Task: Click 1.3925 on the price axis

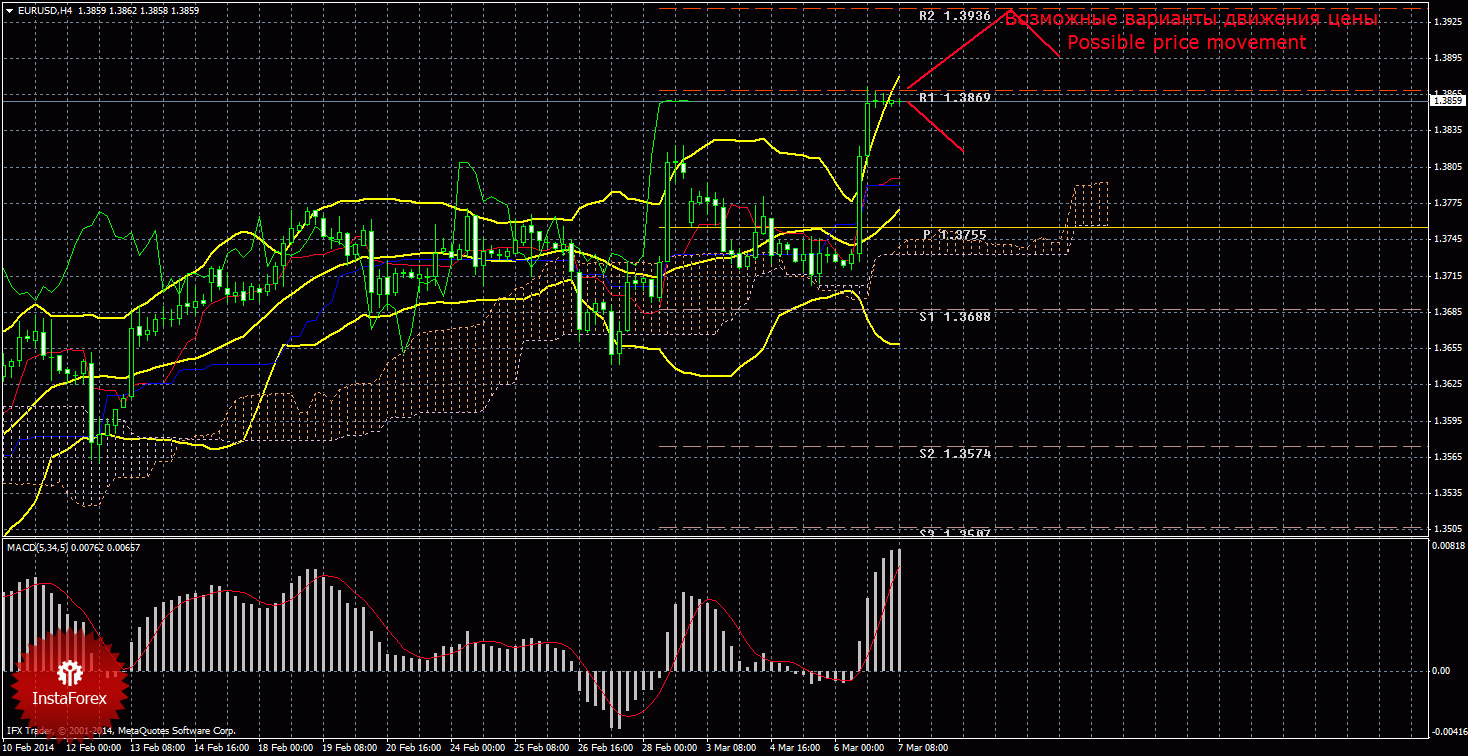Action: click(x=1446, y=22)
